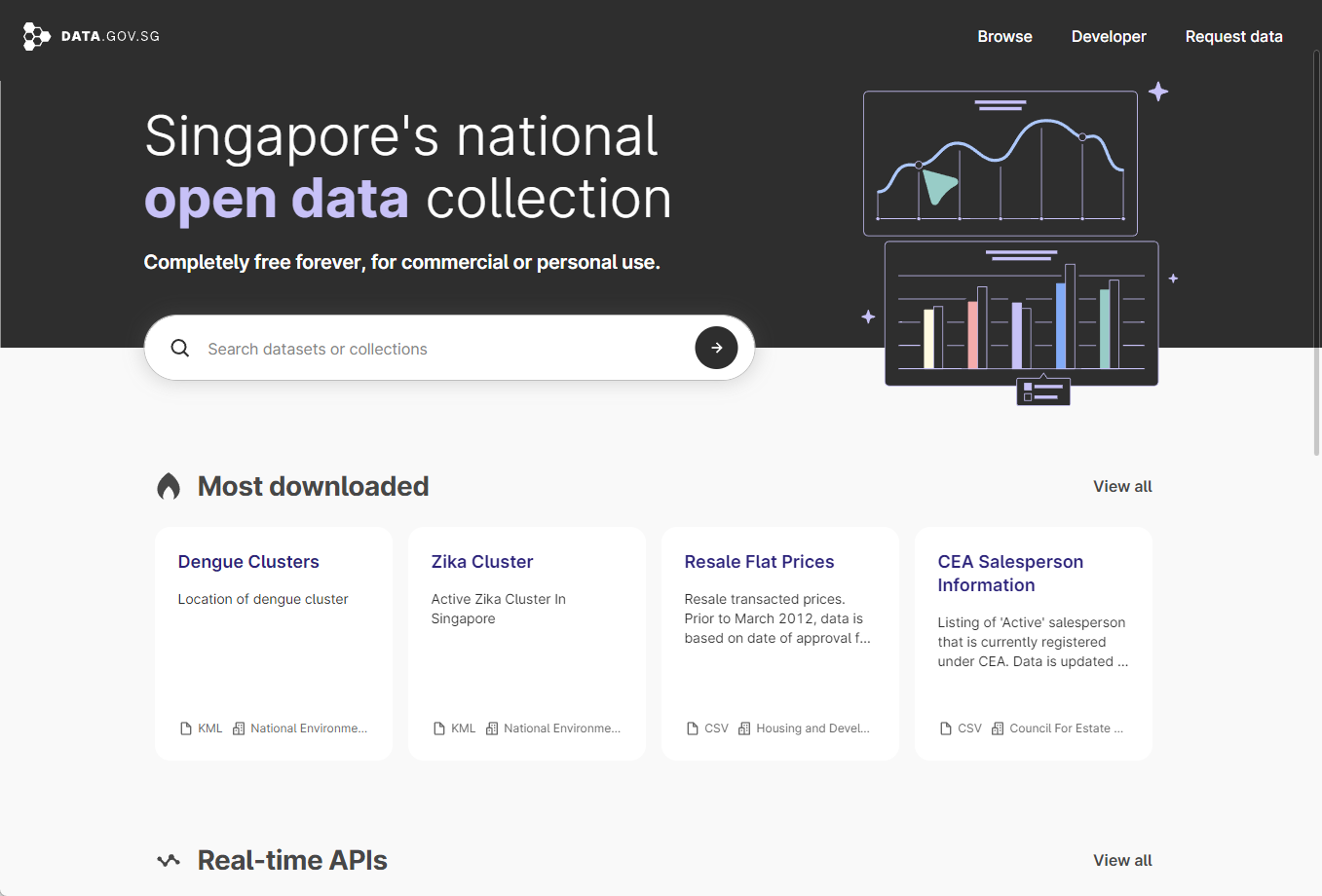View all Real-time APIs

(1122, 860)
